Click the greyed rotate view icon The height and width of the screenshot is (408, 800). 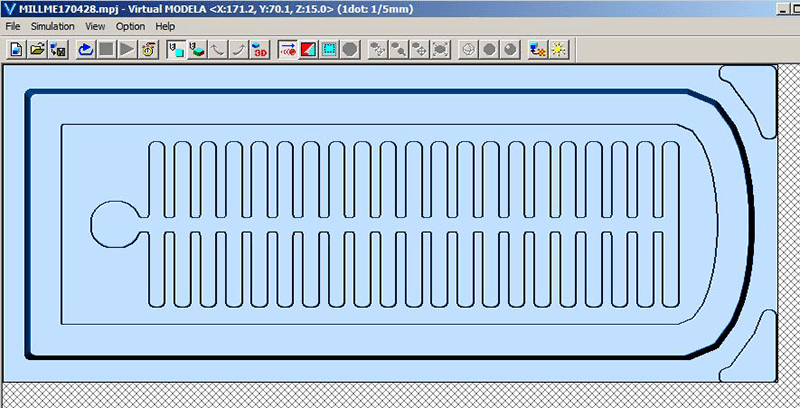[x=378, y=49]
